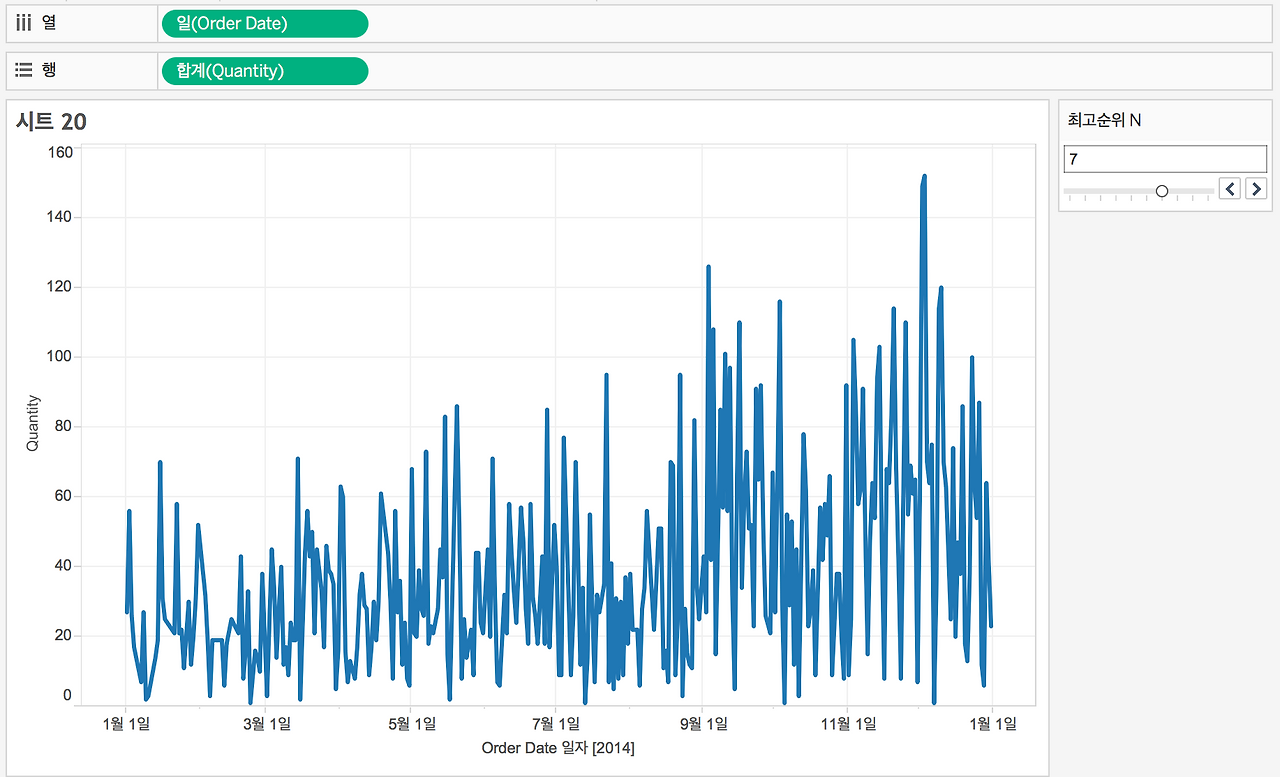Click the 1월 1일 label at axis start
The height and width of the screenshot is (777, 1280).
(126, 724)
